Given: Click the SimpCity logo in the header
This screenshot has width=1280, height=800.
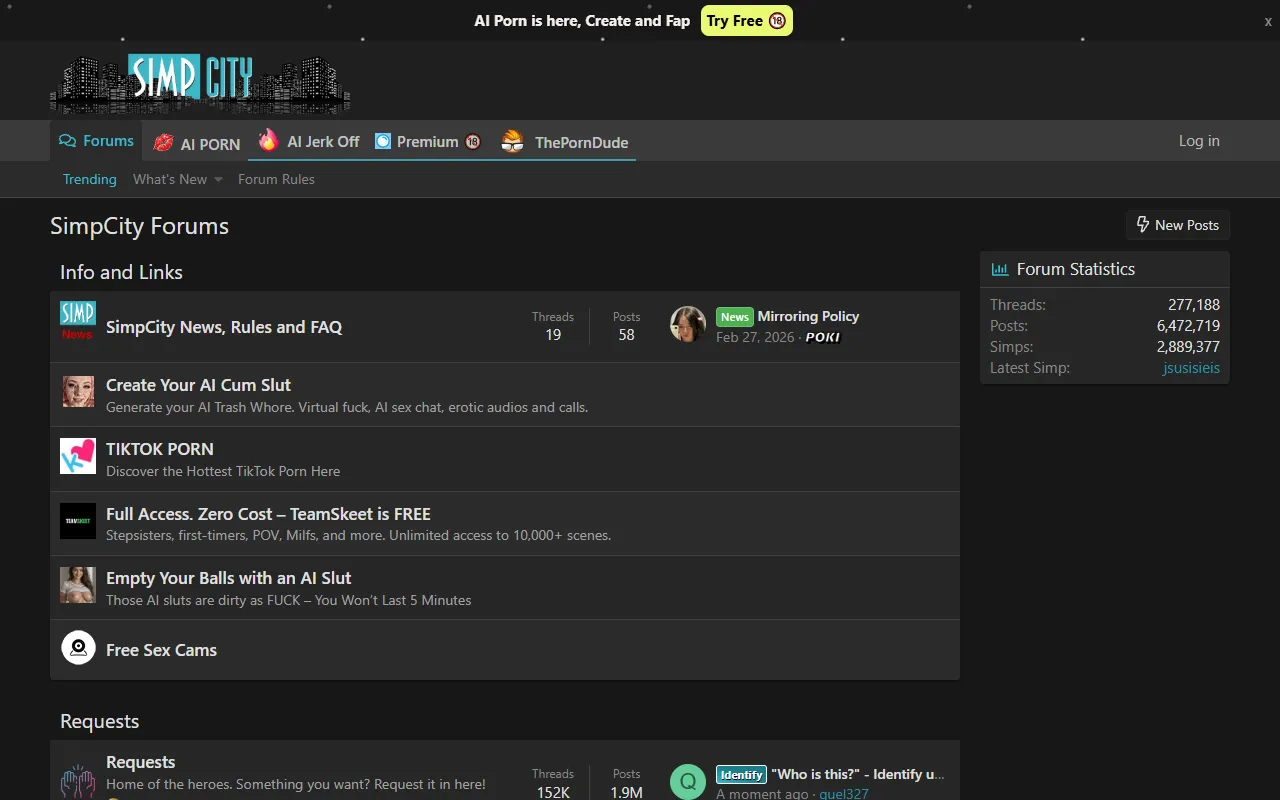Looking at the screenshot, I should click(x=200, y=82).
